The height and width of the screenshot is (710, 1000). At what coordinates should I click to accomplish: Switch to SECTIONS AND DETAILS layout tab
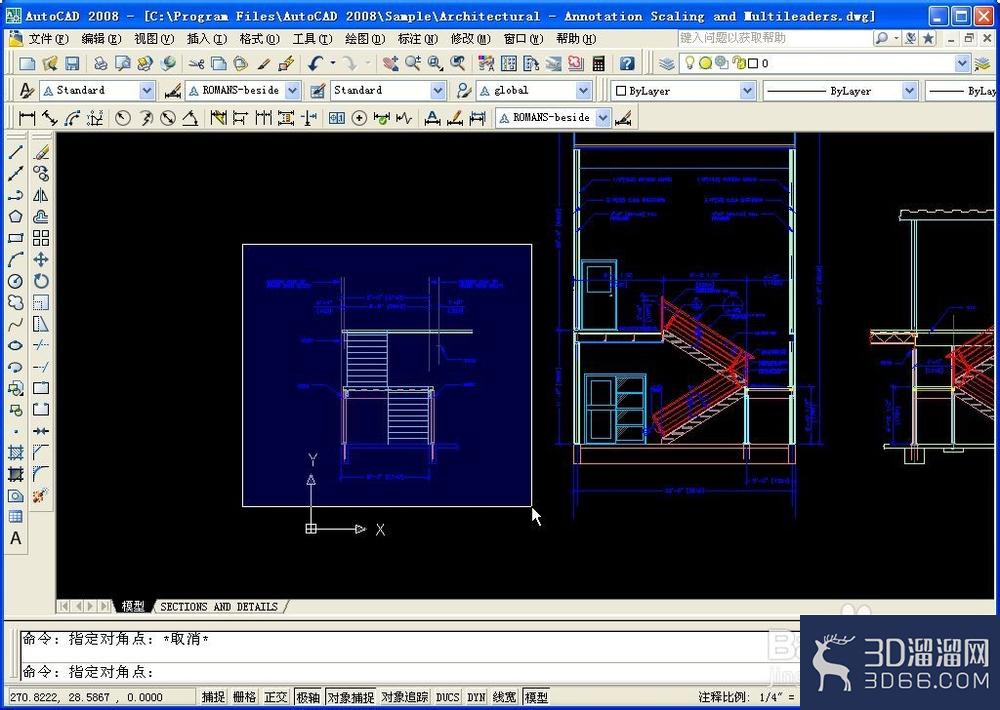click(219, 607)
